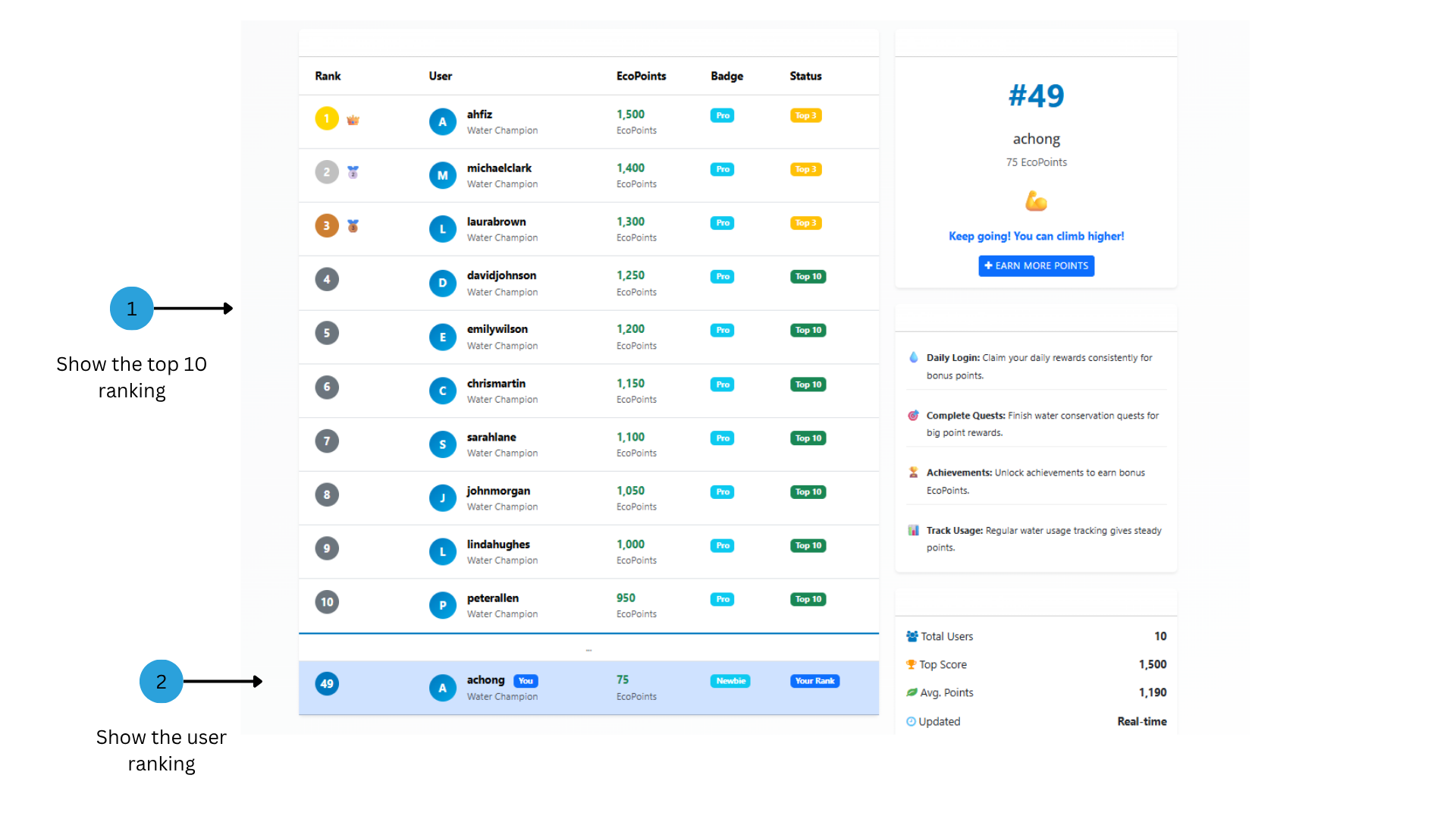Click the EARN MORE POINTS button

pyautogui.click(x=1036, y=265)
